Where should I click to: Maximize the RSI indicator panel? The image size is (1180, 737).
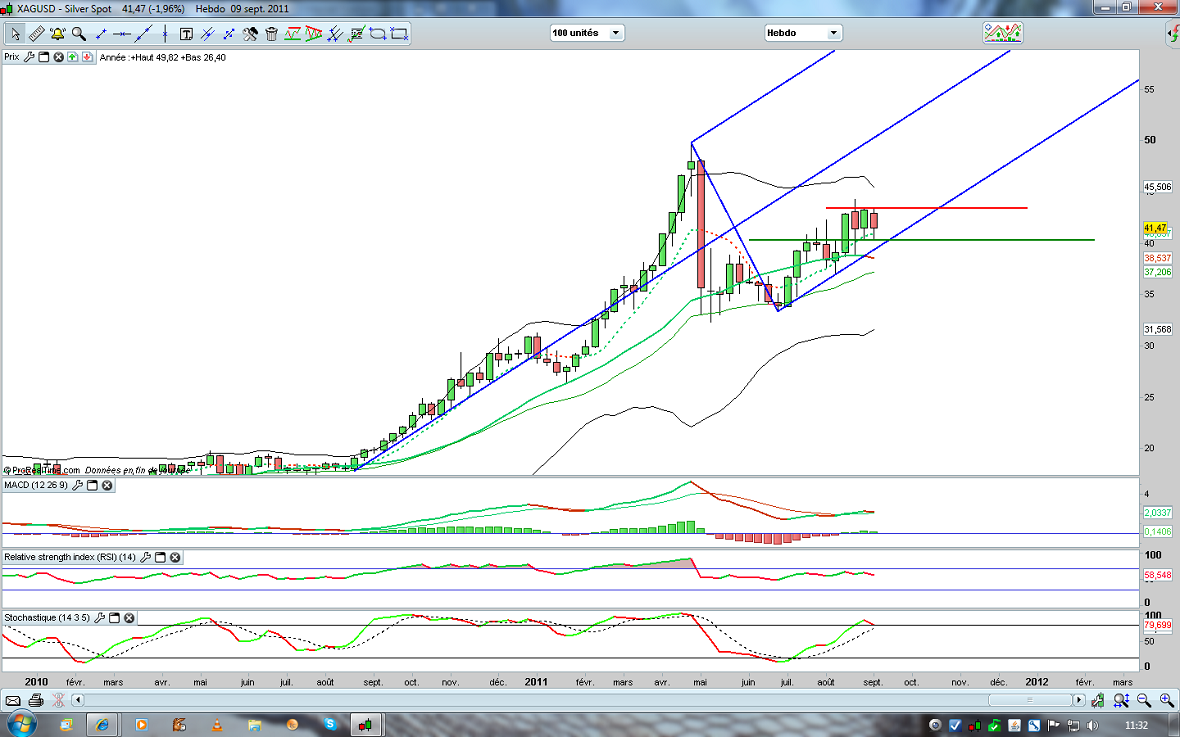pyautogui.click(x=161, y=557)
